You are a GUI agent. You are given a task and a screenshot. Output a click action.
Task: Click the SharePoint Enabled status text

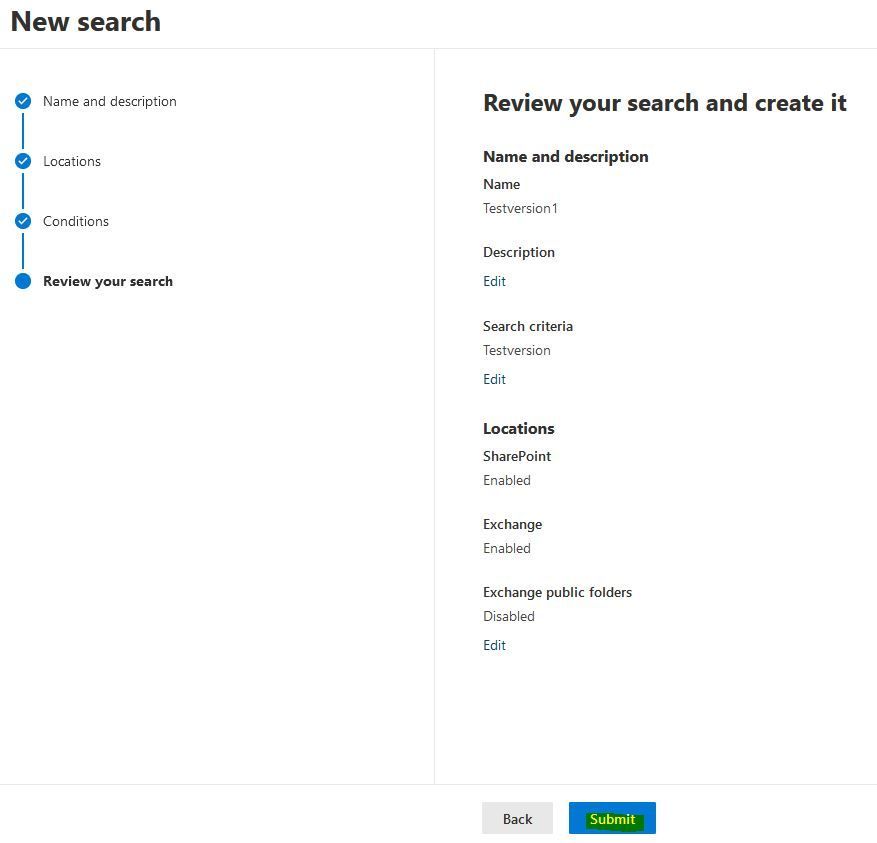[x=507, y=480]
